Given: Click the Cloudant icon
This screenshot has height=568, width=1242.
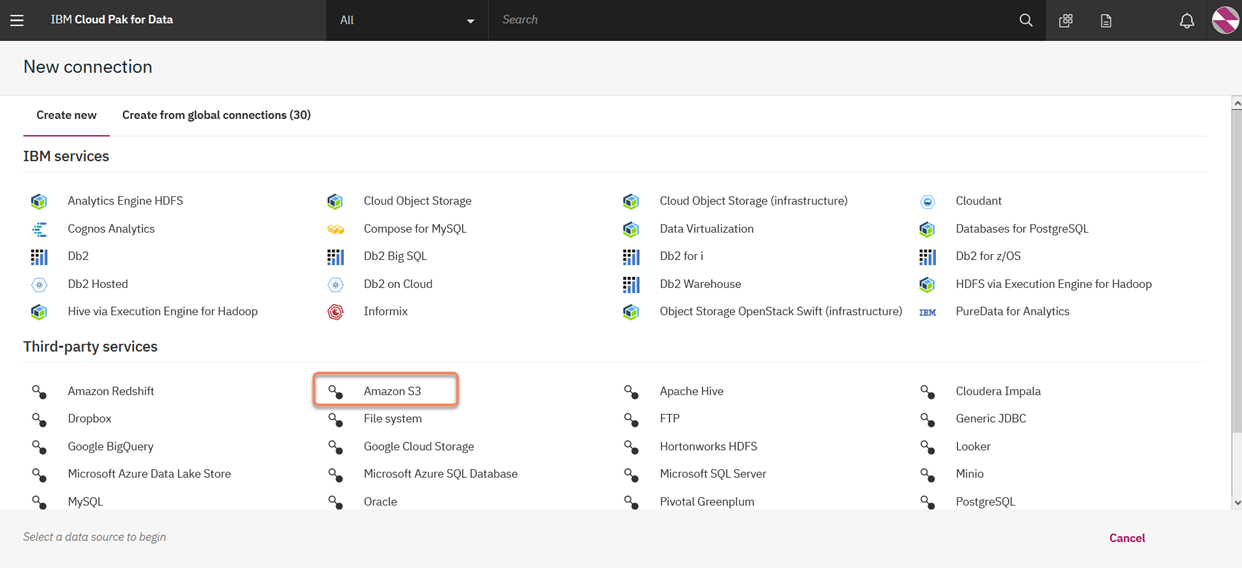Looking at the screenshot, I should click(x=927, y=201).
